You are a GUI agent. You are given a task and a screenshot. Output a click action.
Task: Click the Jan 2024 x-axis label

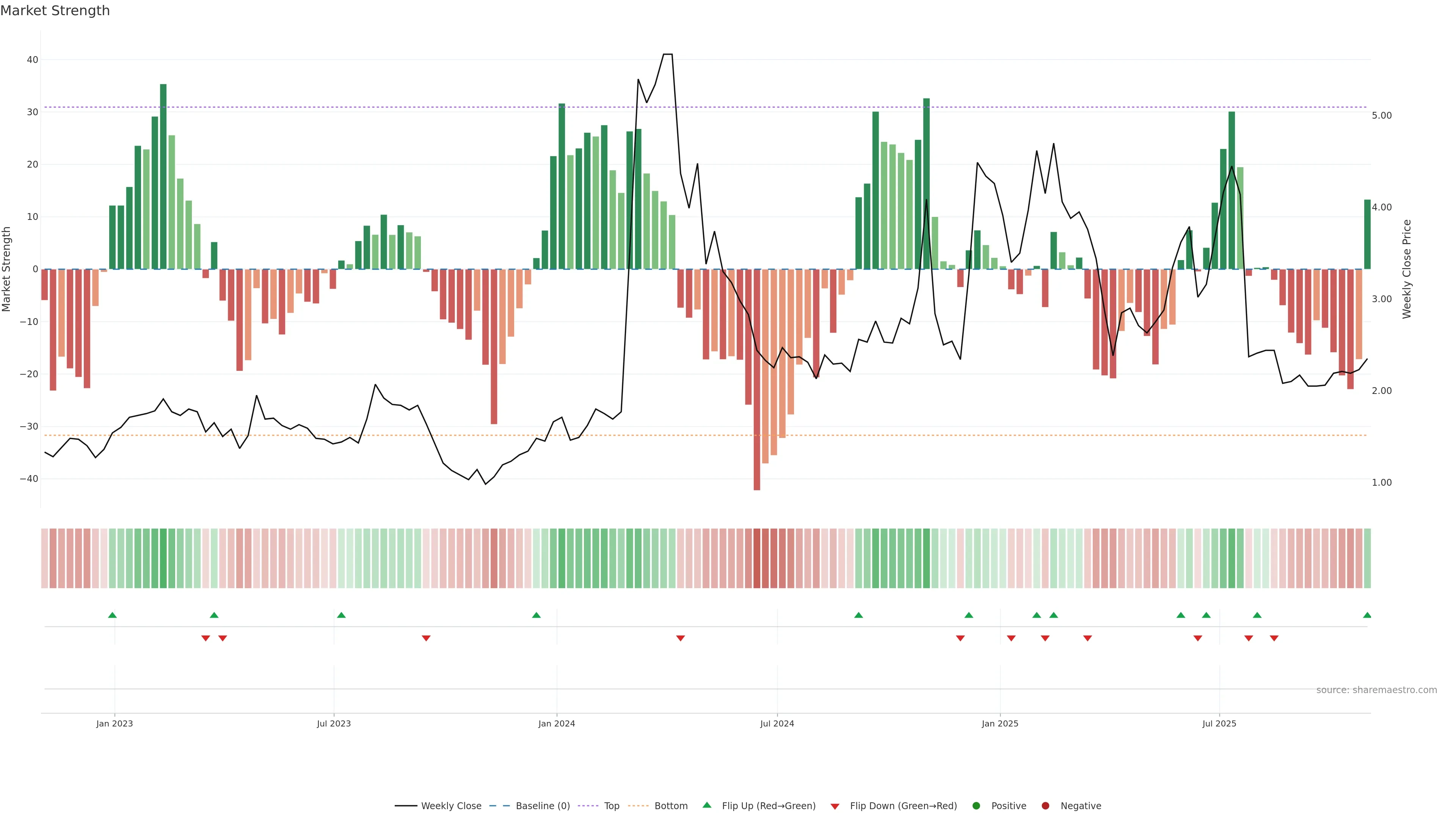pos(557,723)
